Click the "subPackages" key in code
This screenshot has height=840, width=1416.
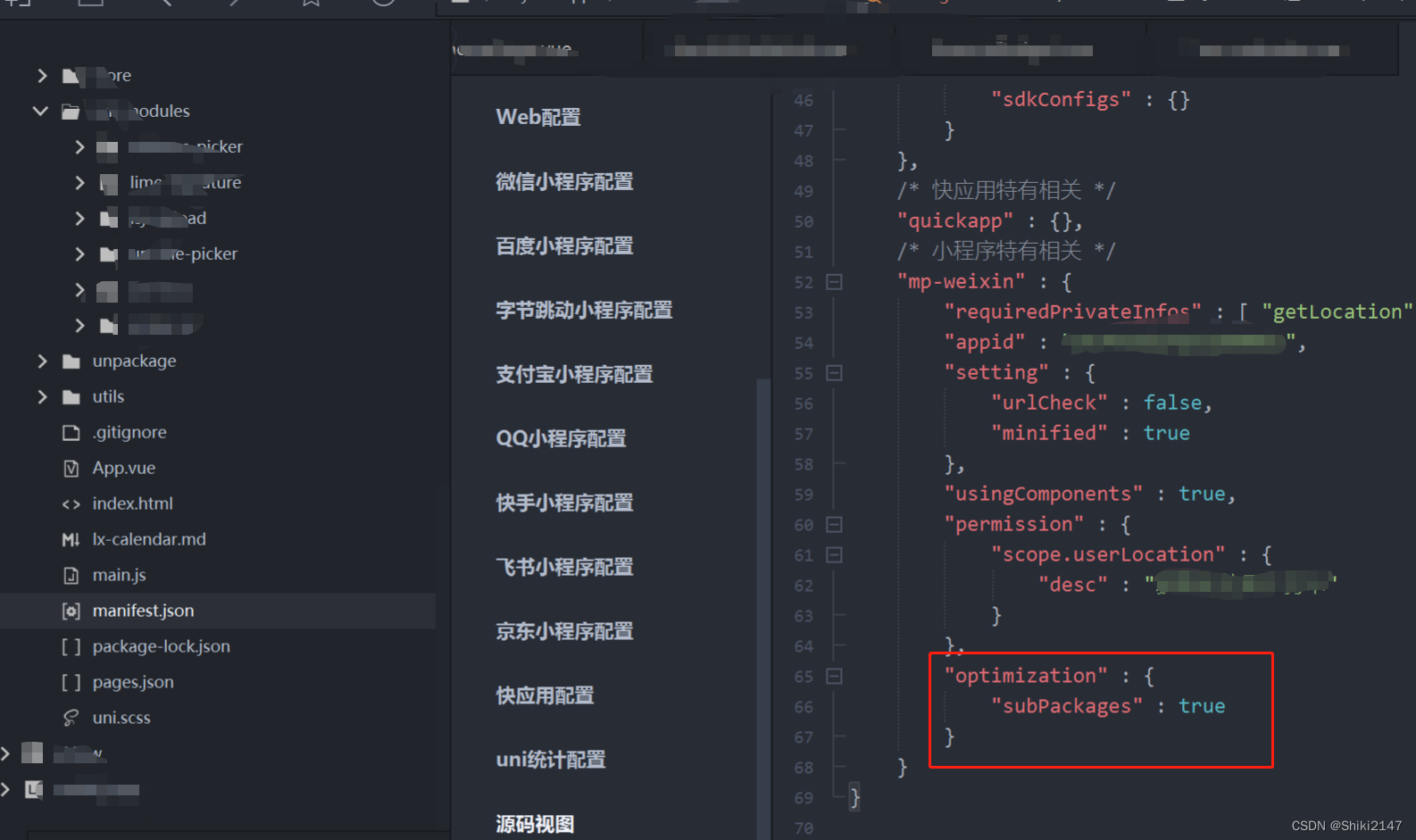click(x=1067, y=706)
